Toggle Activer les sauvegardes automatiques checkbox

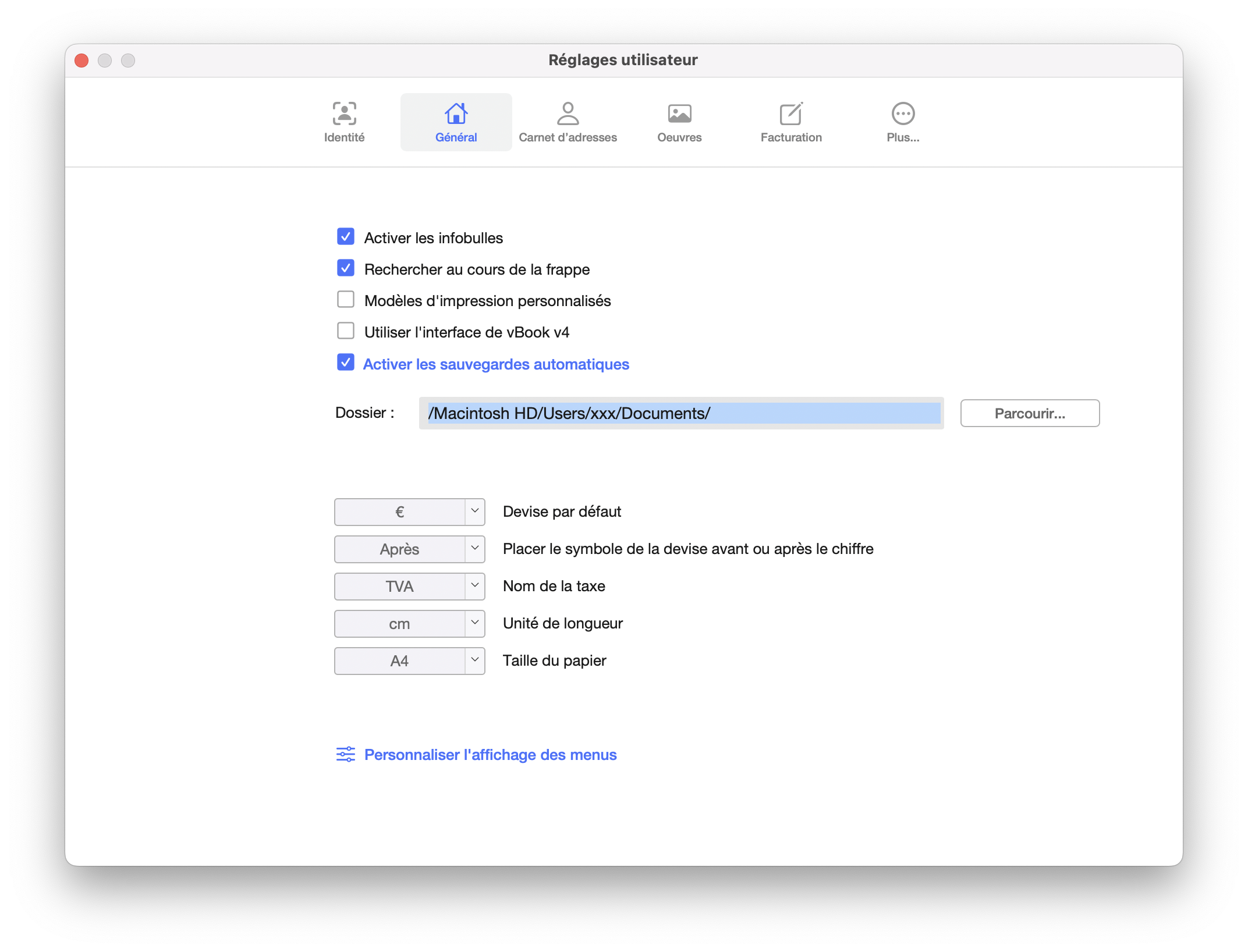[346, 363]
